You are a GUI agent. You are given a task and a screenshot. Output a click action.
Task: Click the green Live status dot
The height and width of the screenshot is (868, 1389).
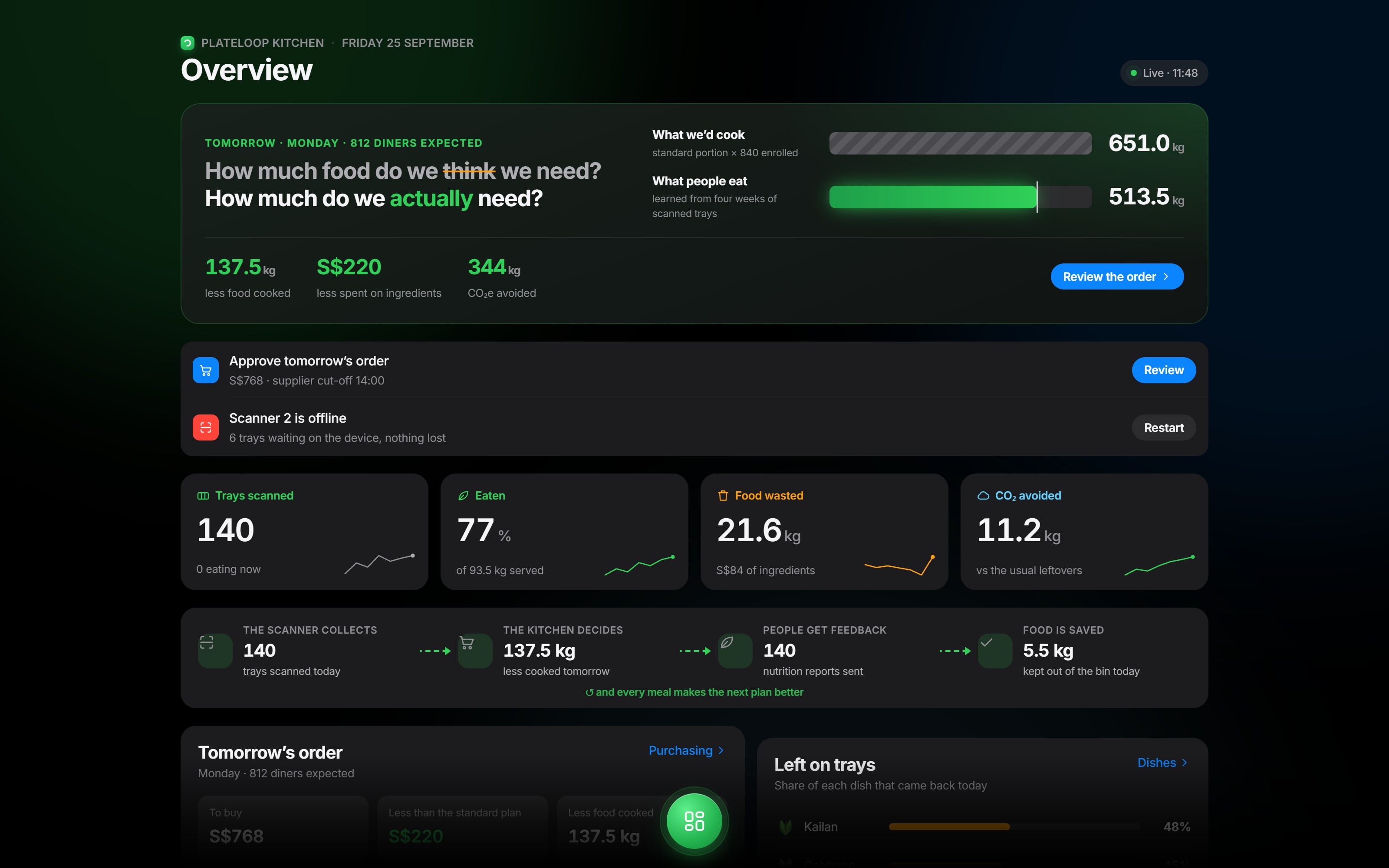(x=1134, y=73)
